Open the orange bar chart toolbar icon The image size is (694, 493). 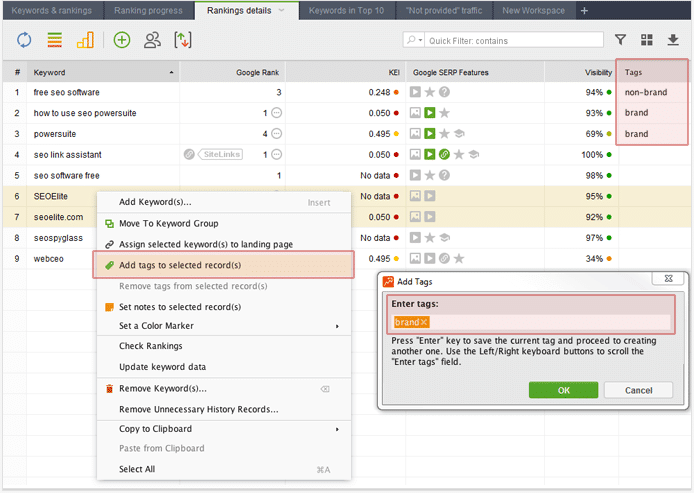(85, 40)
